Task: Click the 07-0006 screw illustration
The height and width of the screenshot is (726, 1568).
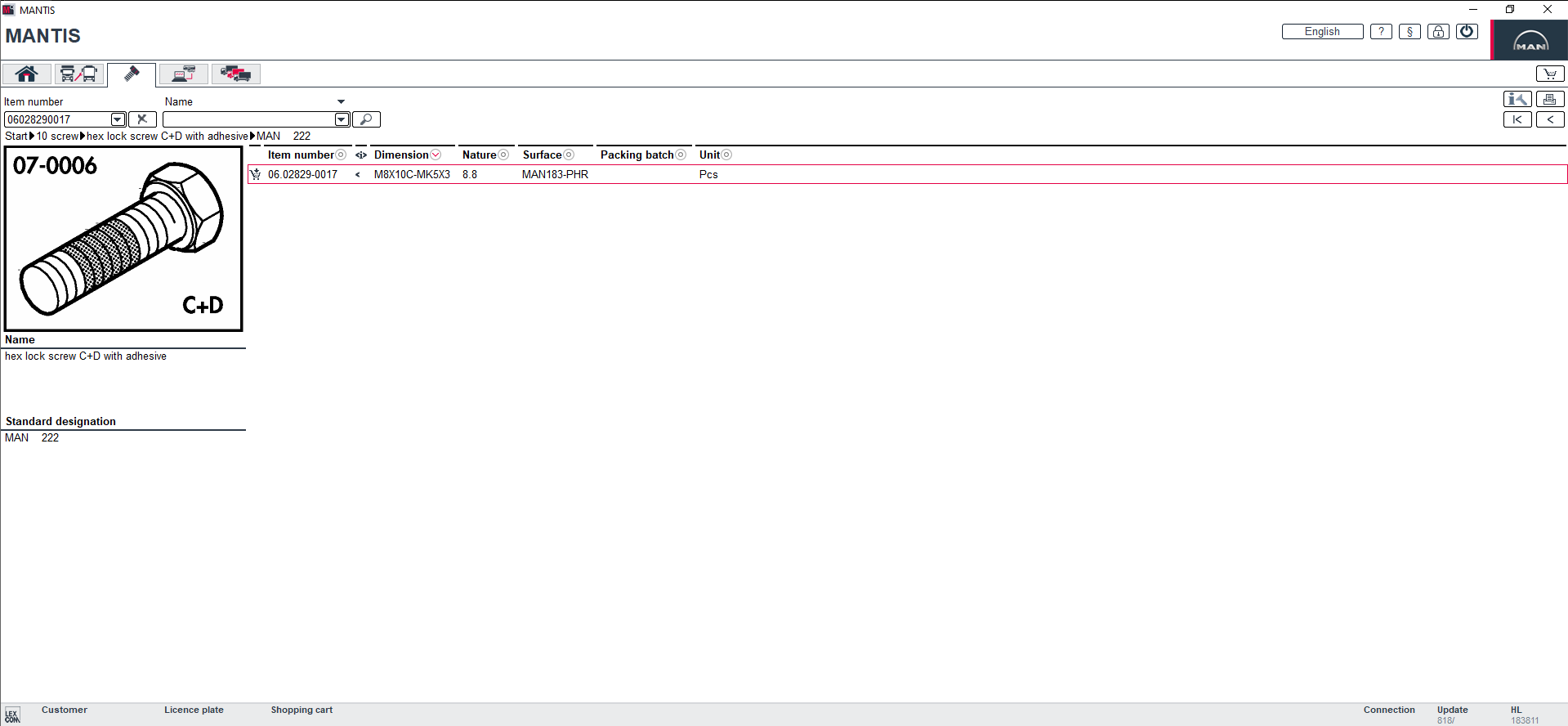Action: (x=123, y=239)
